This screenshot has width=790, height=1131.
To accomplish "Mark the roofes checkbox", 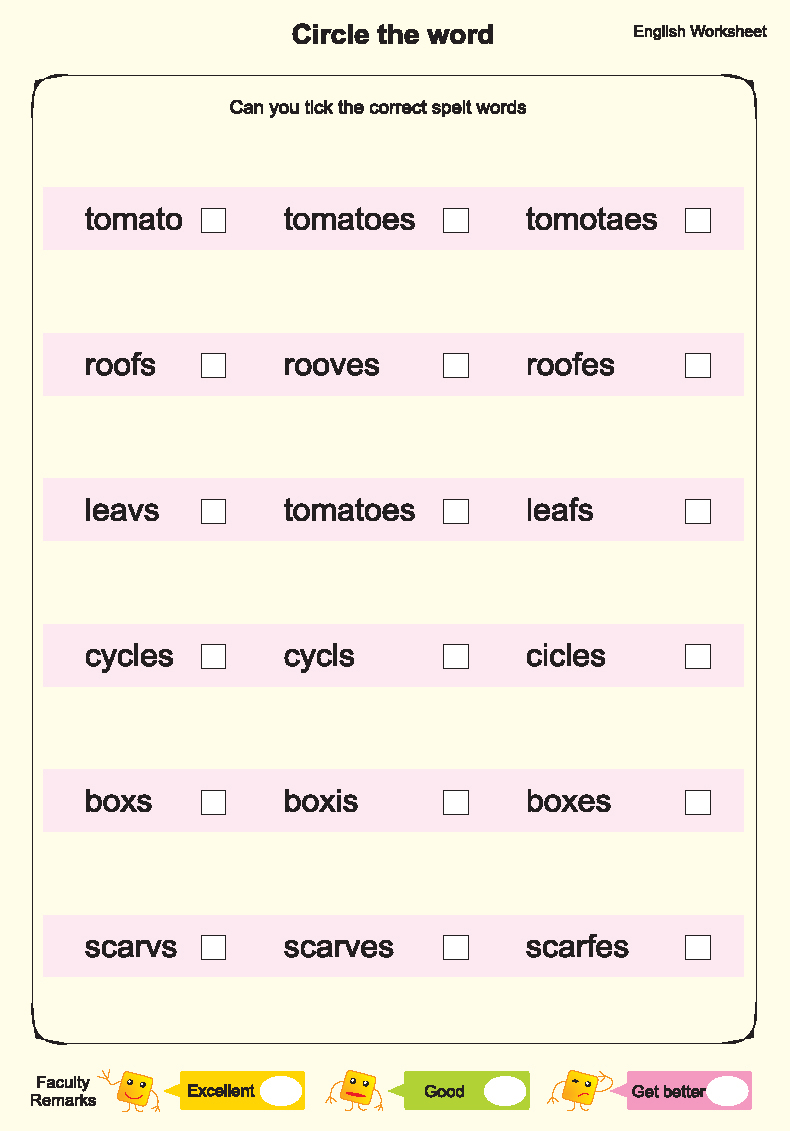I will pyautogui.click(x=698, y=366).
